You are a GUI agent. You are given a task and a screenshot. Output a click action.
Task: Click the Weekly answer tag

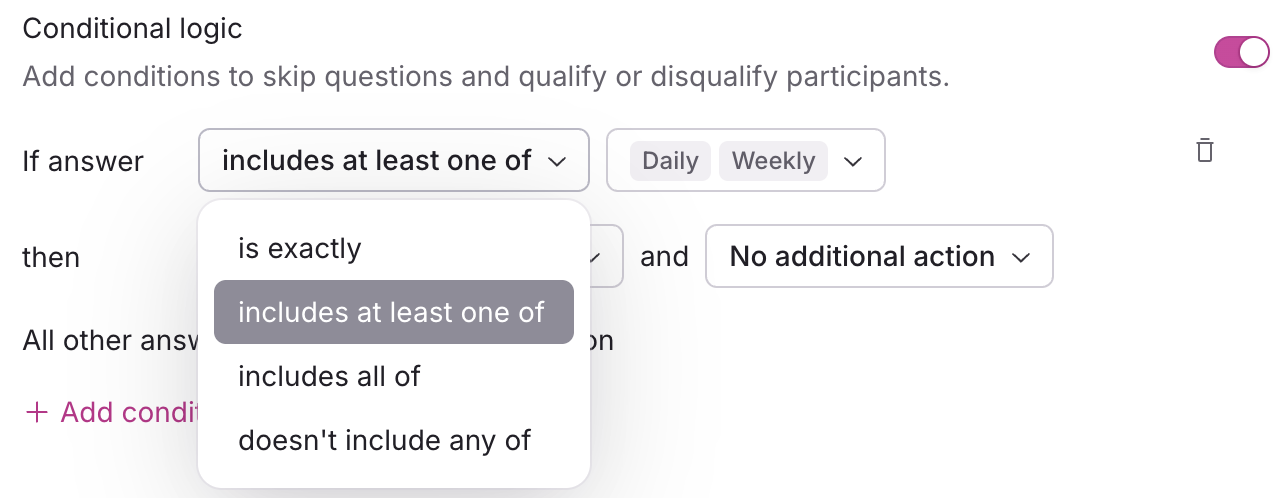773,161
